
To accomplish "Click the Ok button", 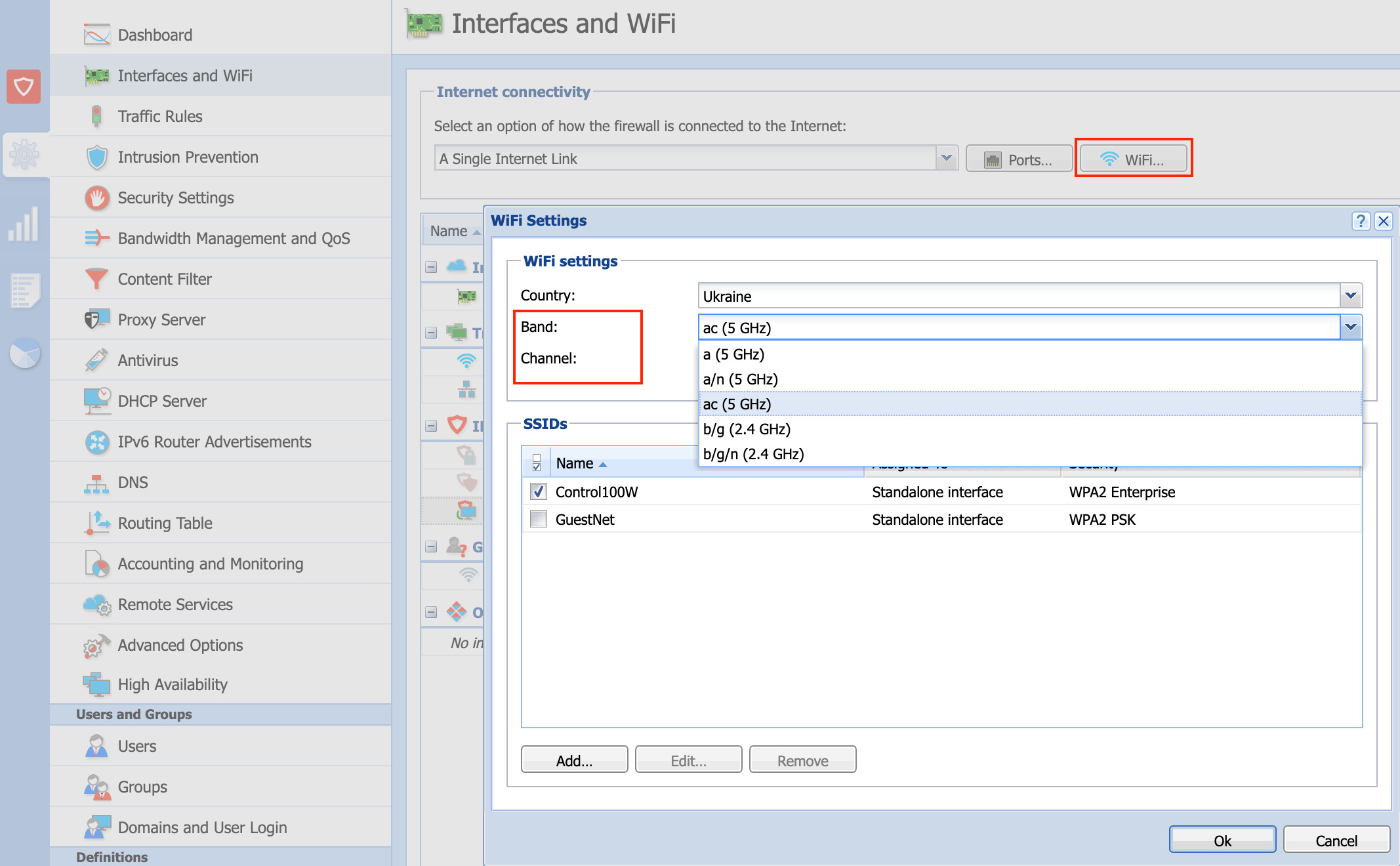I will tap(1222, 840).
